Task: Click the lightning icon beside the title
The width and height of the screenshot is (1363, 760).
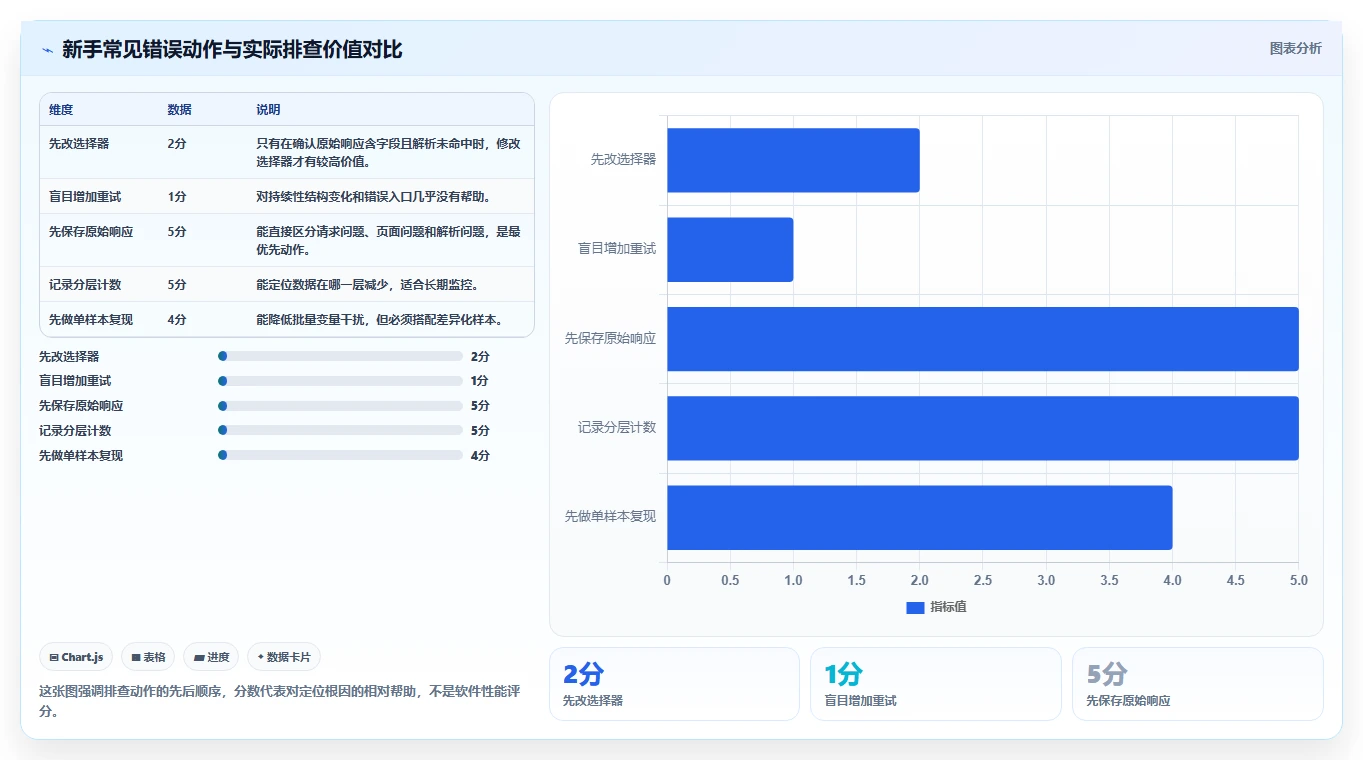Action: (47, 50)
